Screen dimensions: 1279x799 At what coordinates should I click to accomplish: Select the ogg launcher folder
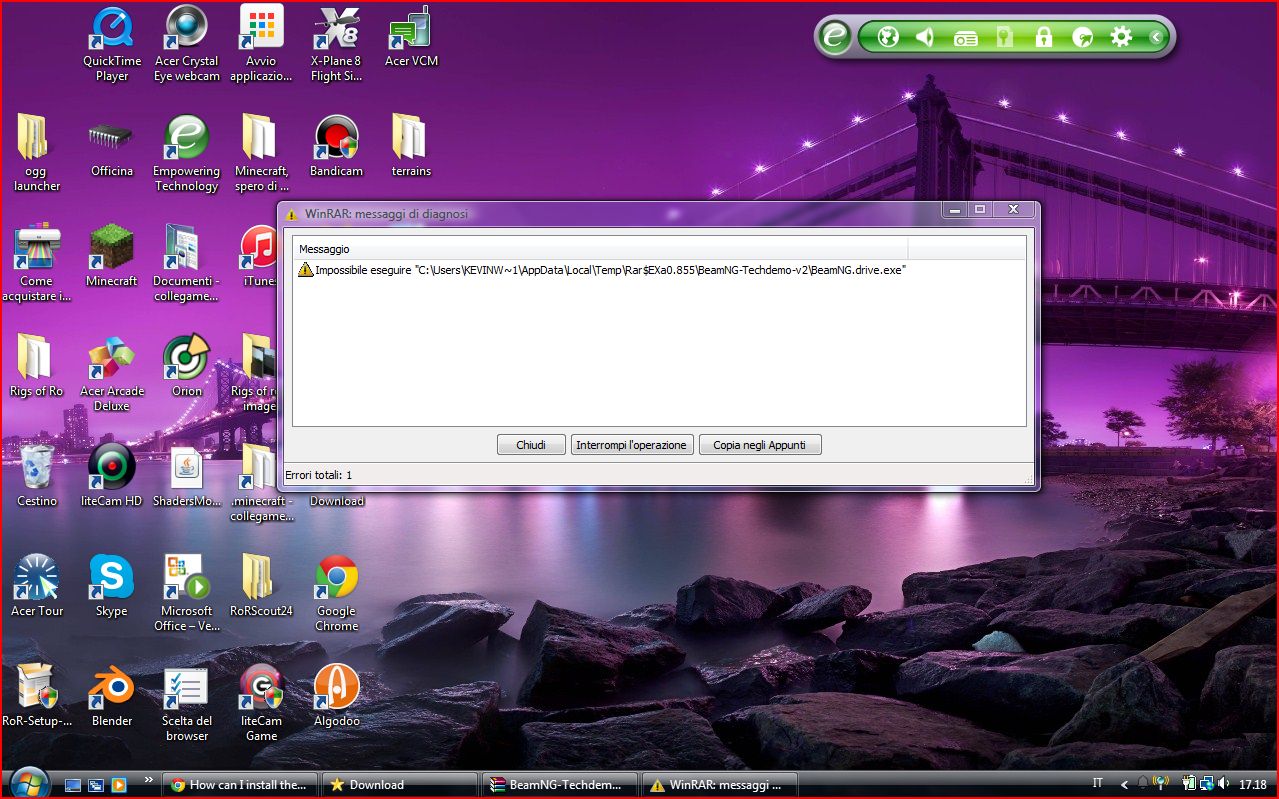tap(37, 153)
